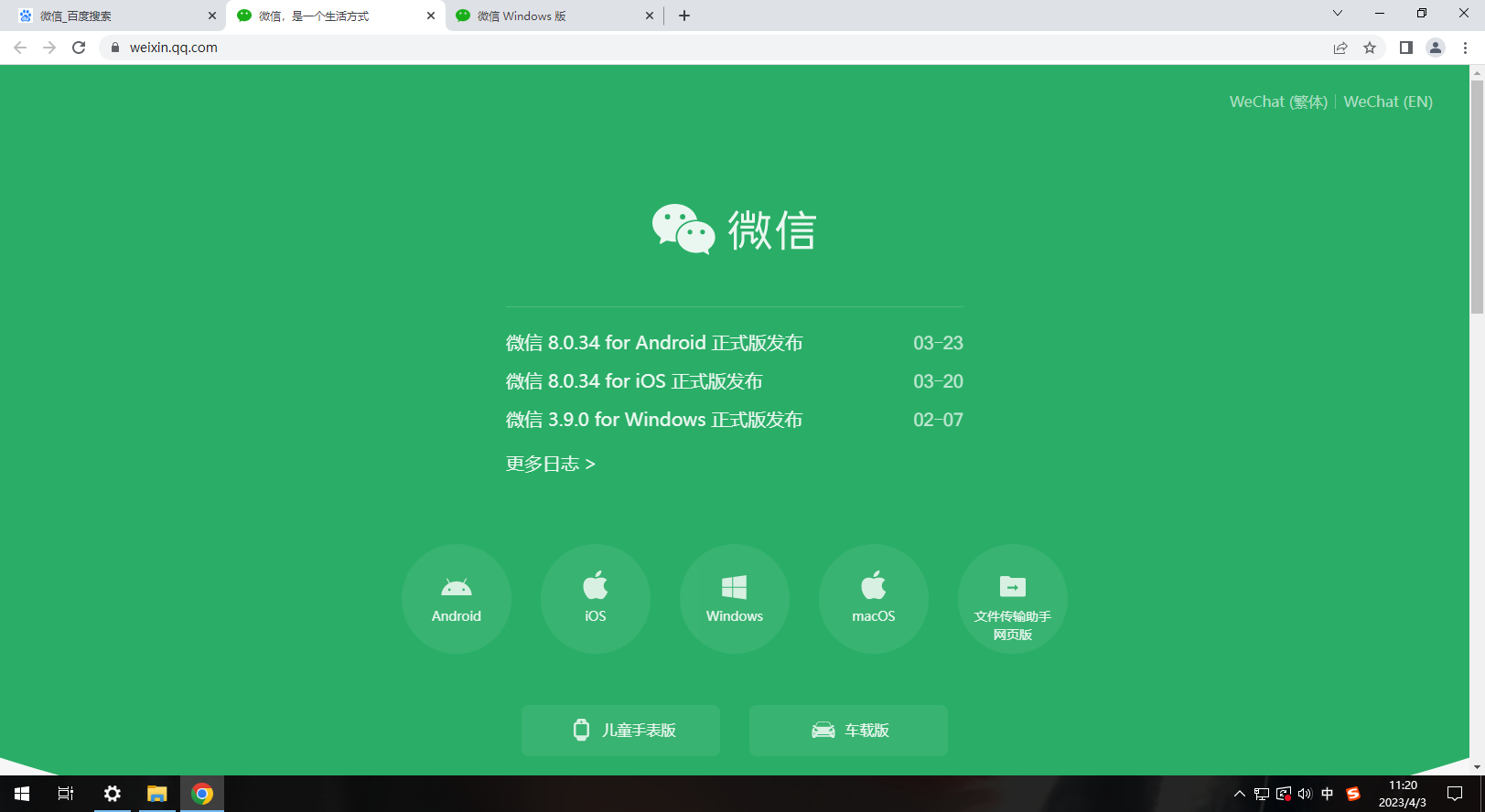Click the WeChat 微信 logo
The width and height of the screenshot is (1485, 812).
point(735,229)
